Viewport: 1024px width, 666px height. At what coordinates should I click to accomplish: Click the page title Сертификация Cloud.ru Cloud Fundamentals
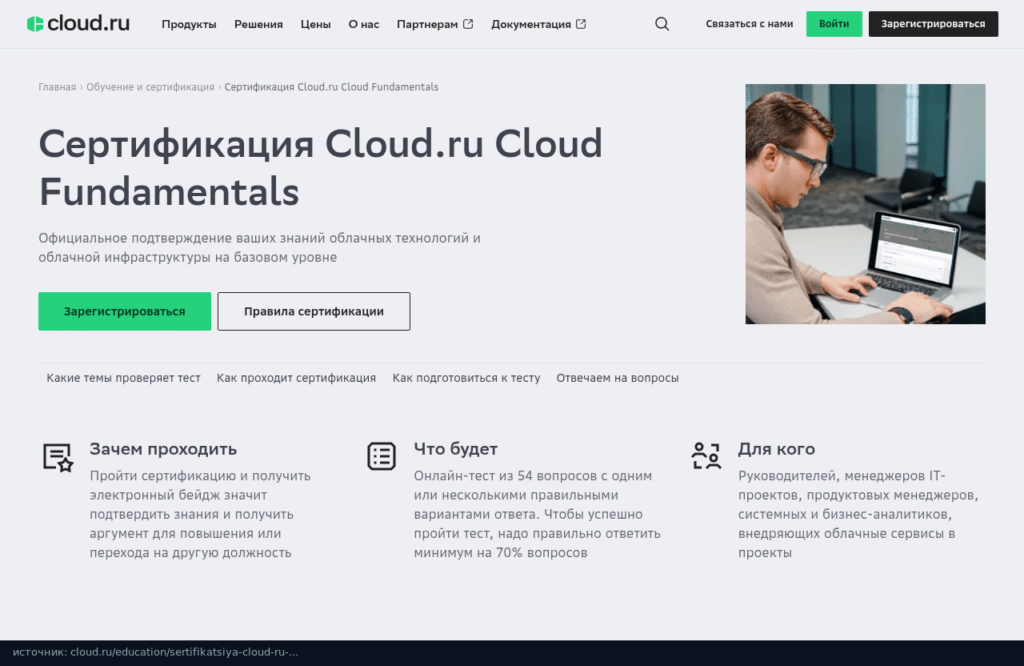[320, 168]
